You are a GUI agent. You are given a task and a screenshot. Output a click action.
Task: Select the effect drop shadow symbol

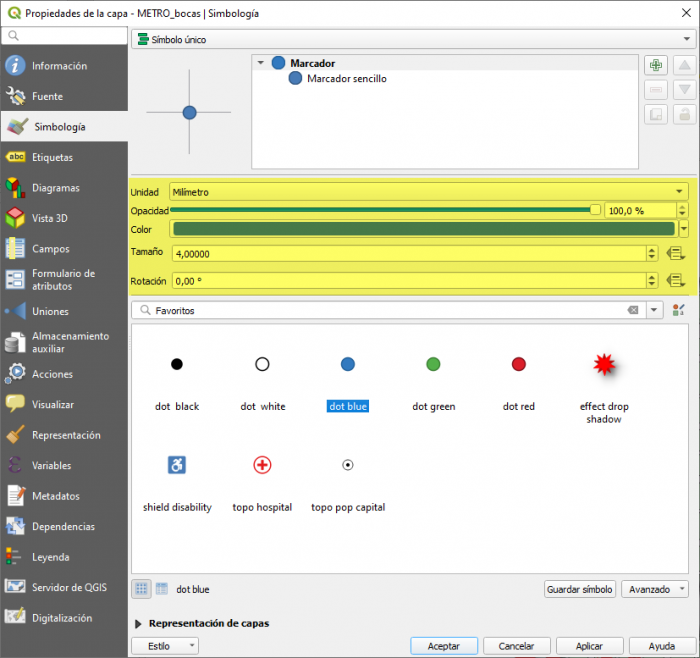(603, 366)
